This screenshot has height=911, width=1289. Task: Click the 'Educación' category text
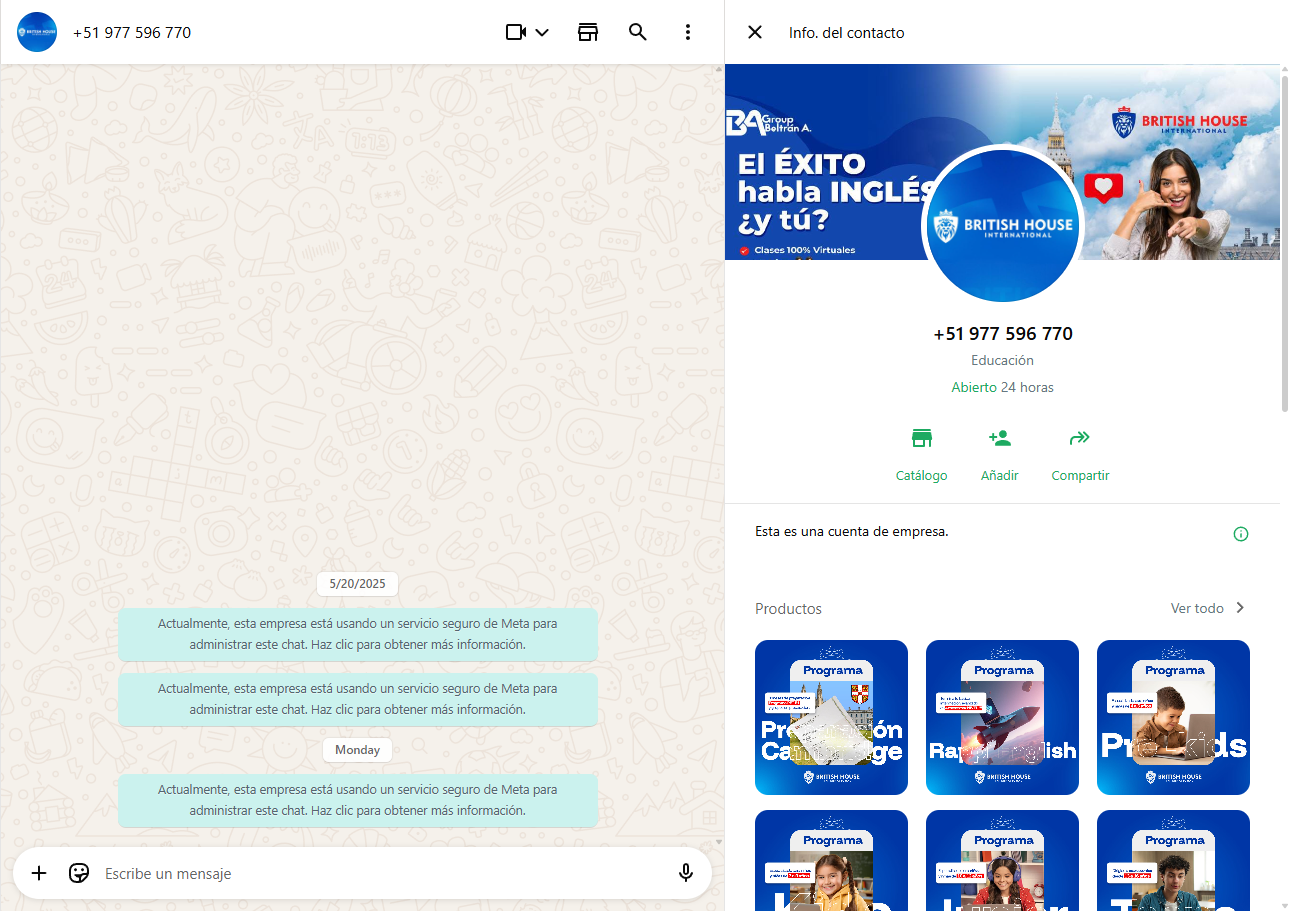click(1002, 360)
